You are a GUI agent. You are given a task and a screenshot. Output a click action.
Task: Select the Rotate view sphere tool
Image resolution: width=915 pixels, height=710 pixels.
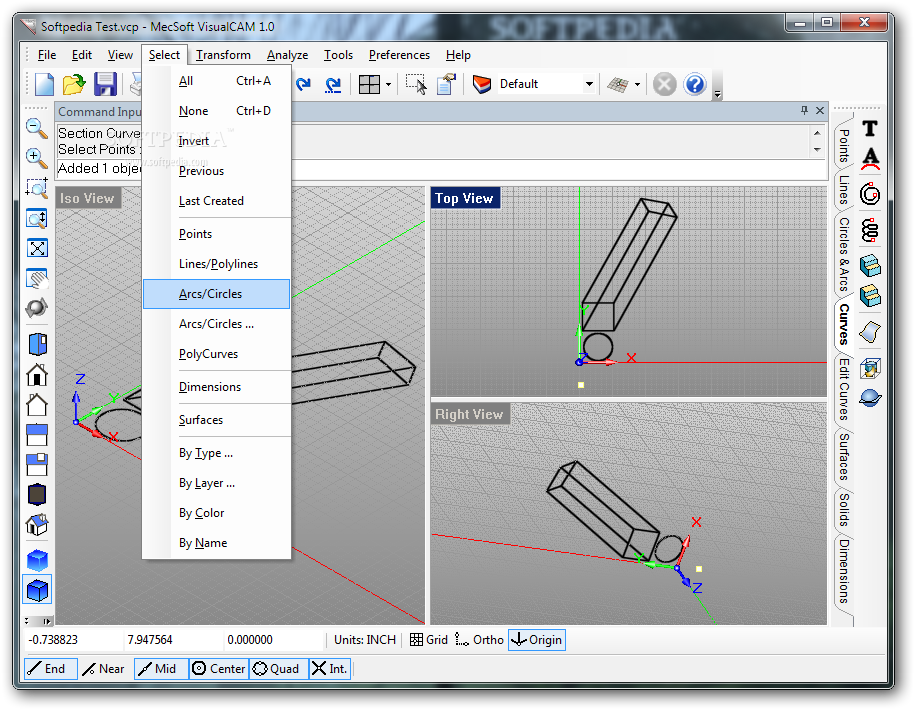(x=37, y=307)
